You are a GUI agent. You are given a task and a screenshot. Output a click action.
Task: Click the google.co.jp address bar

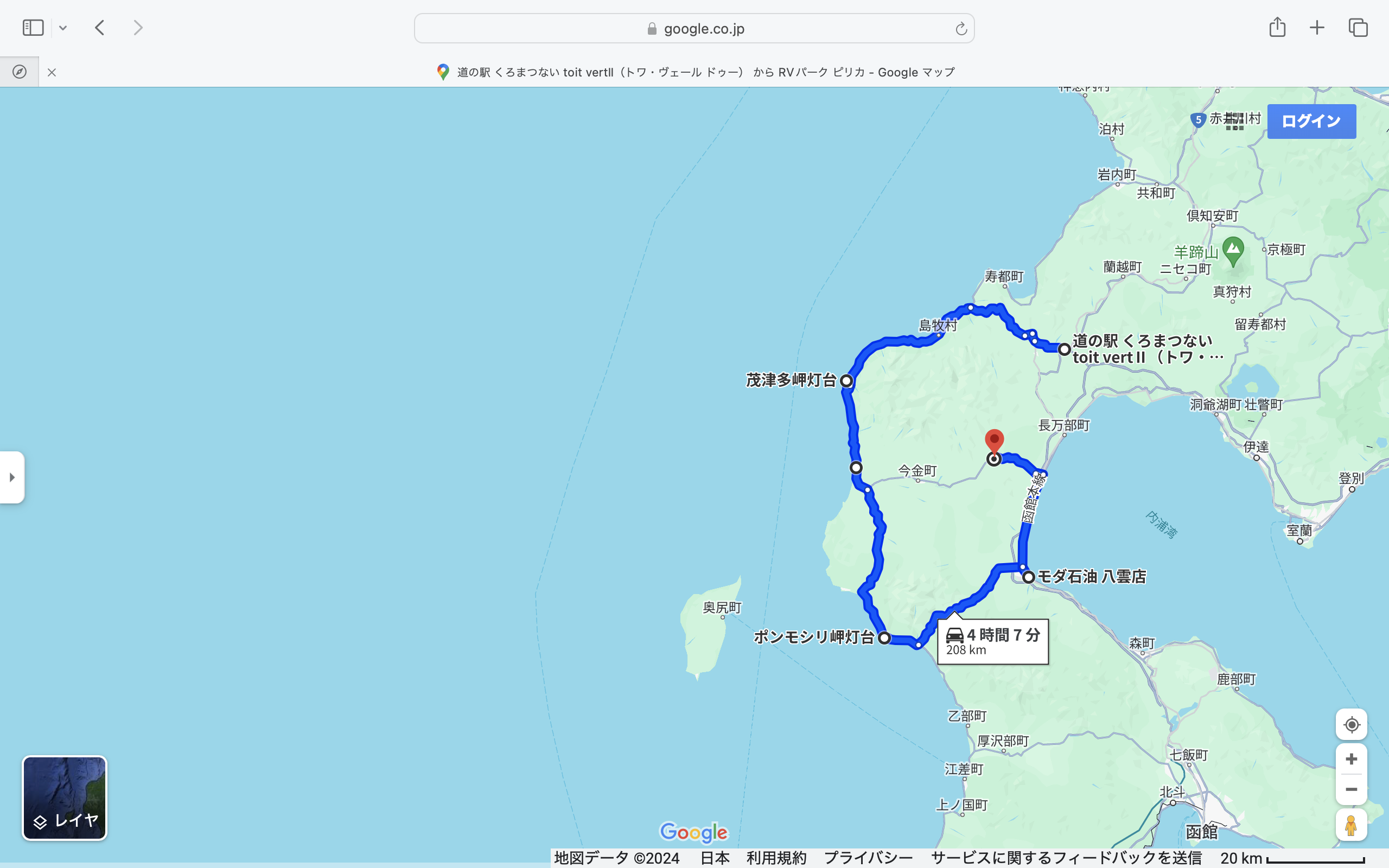694,29
